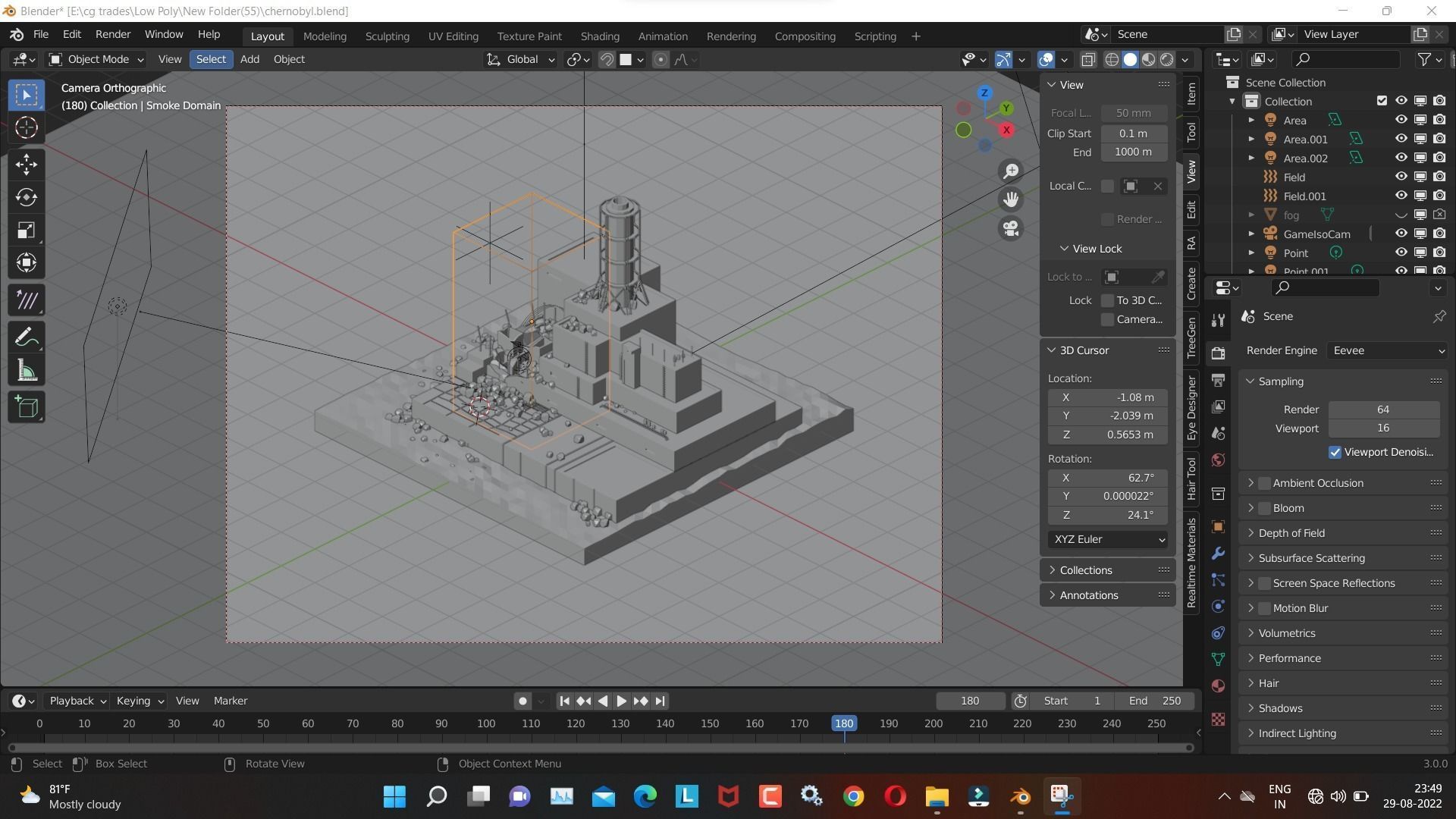This screenshot has height=819, width=1456.
Task: Open the Object Data properties tab
Action: click(1218, 659)
